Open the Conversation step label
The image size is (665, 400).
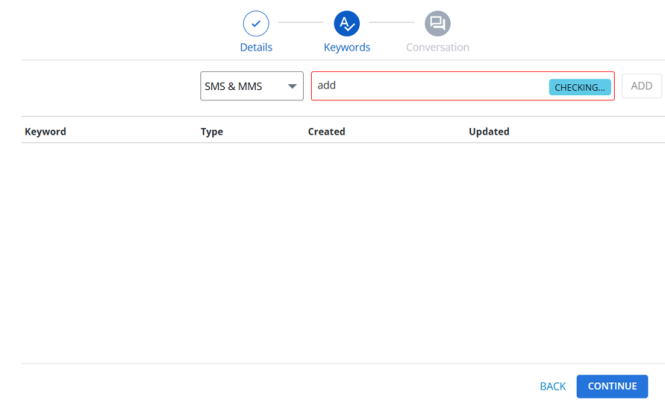(x=437, y=47)
